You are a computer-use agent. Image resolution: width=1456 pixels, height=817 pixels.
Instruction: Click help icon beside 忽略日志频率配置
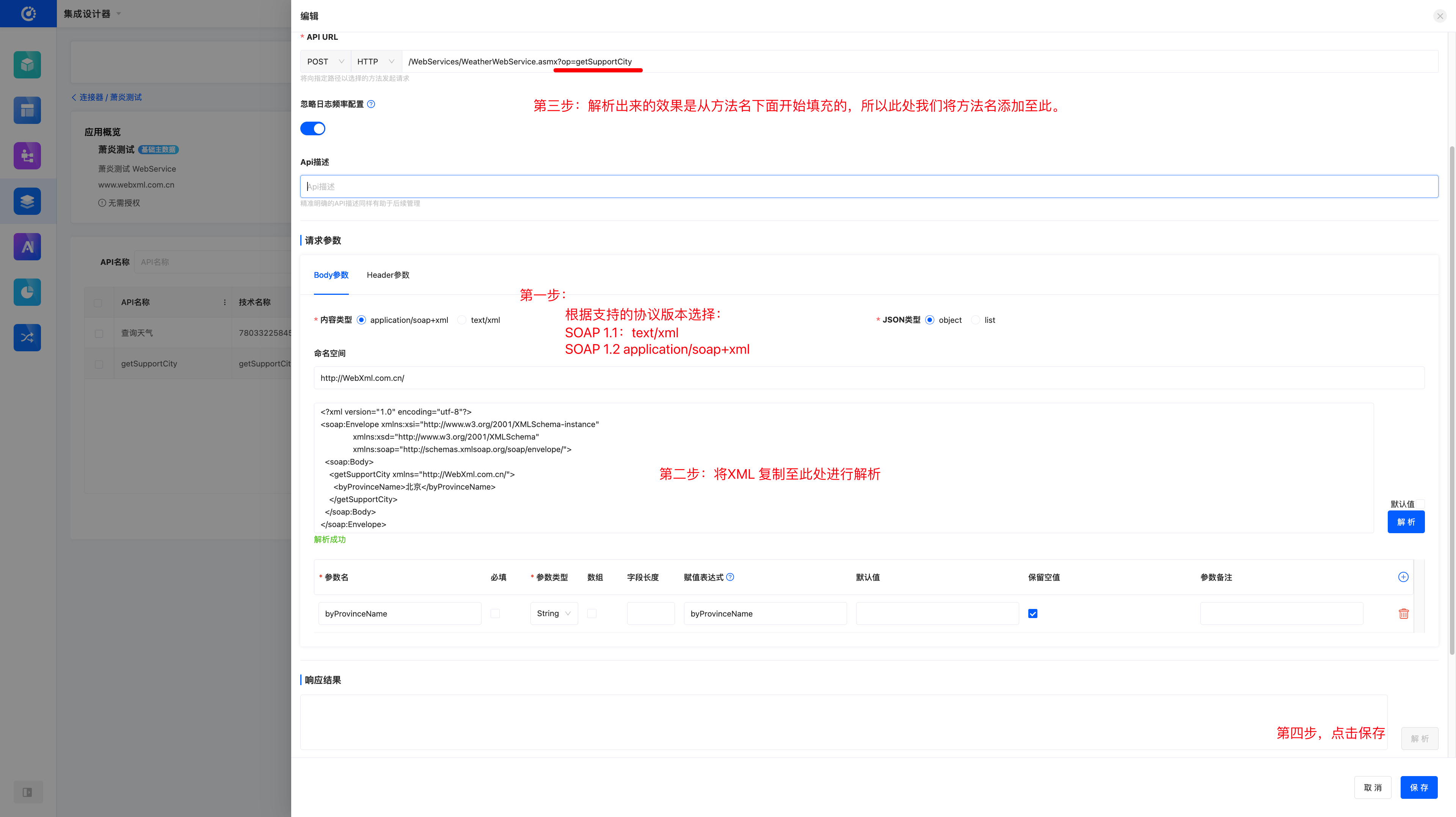click(371, 104)
